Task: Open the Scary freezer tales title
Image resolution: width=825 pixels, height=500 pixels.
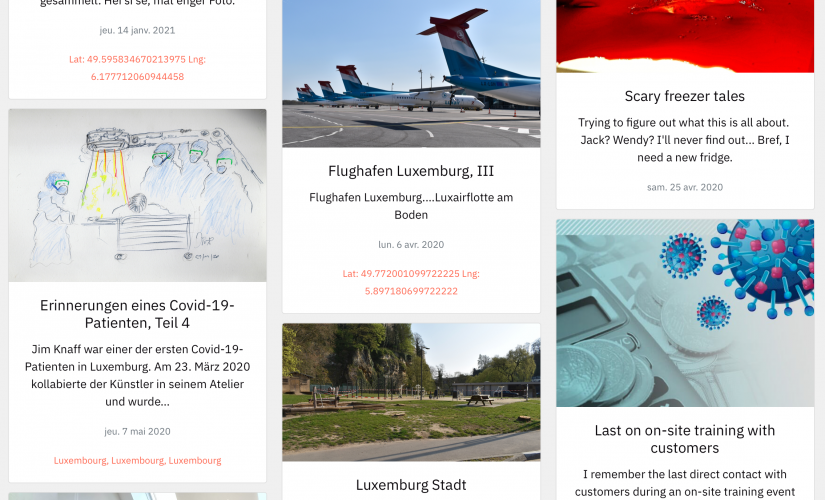Action: [x=685, y=96]
